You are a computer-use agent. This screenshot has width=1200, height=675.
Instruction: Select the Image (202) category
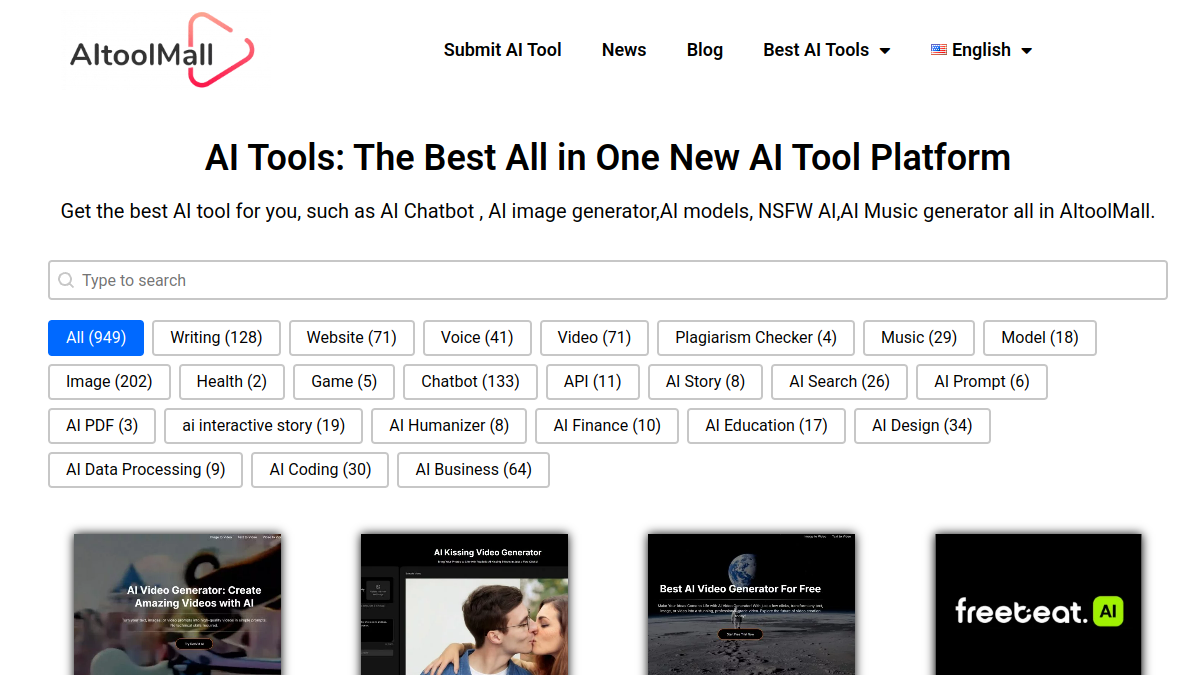[x=109, y=382]
